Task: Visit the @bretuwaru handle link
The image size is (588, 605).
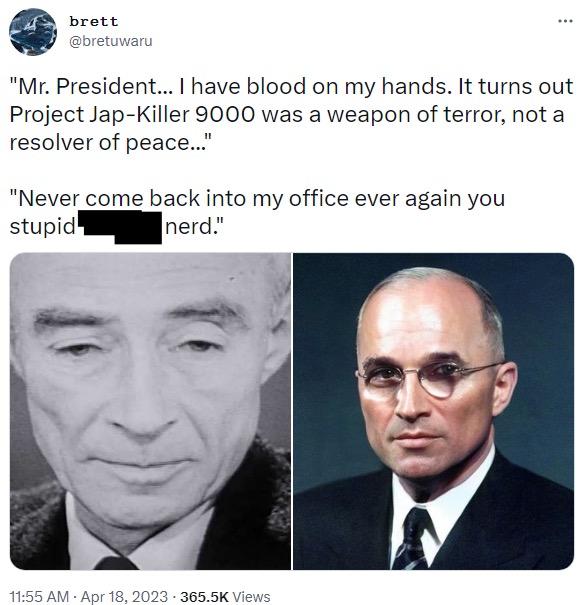Action: (x=111, y=41)
